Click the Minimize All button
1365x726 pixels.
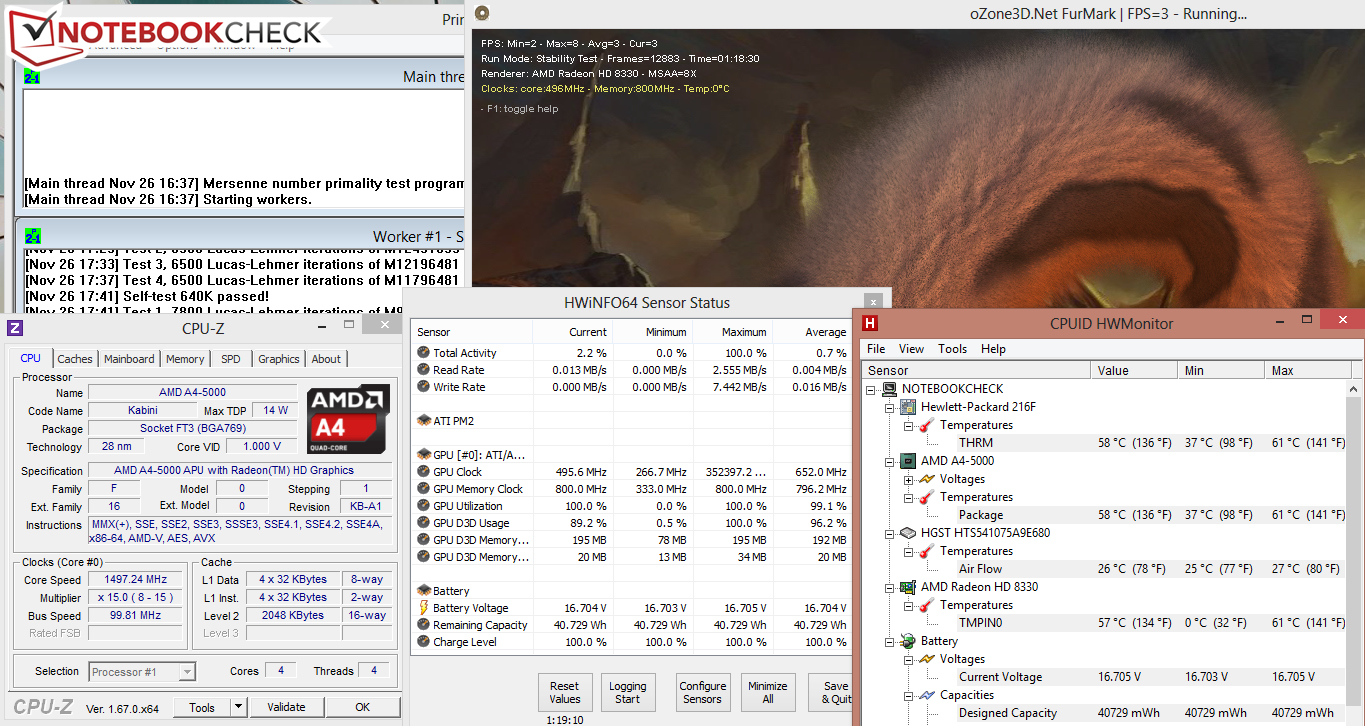click(768, 693)
